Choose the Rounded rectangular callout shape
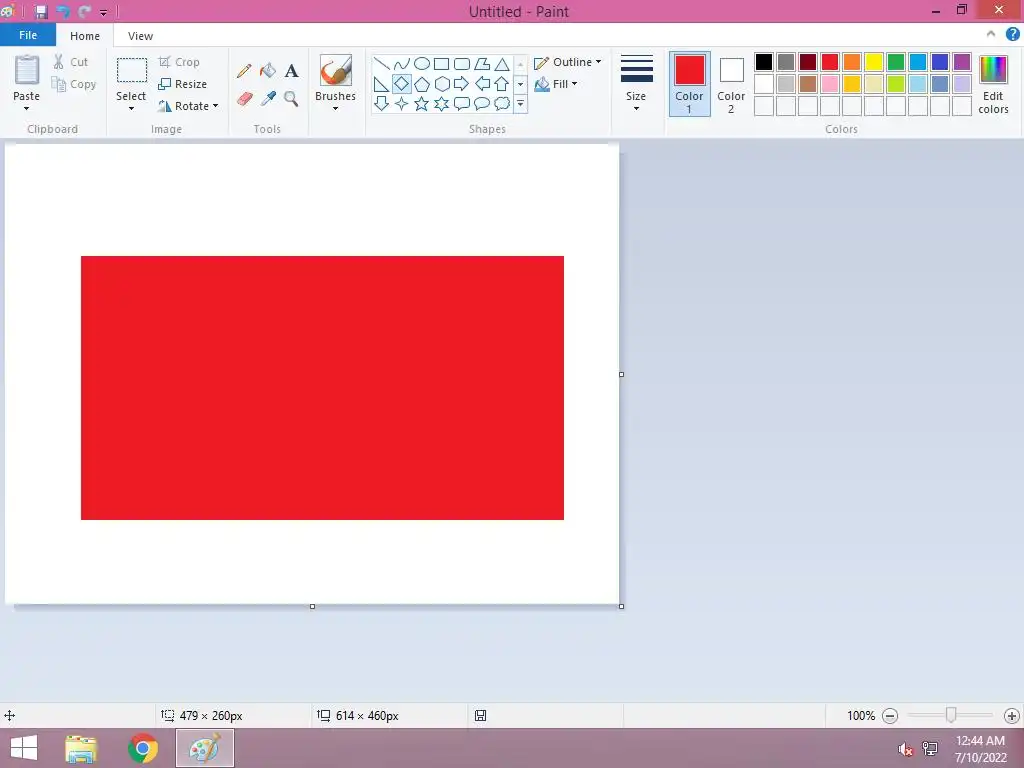The image size is (1024, 768). pyautogui.click(x=462, y=103)
